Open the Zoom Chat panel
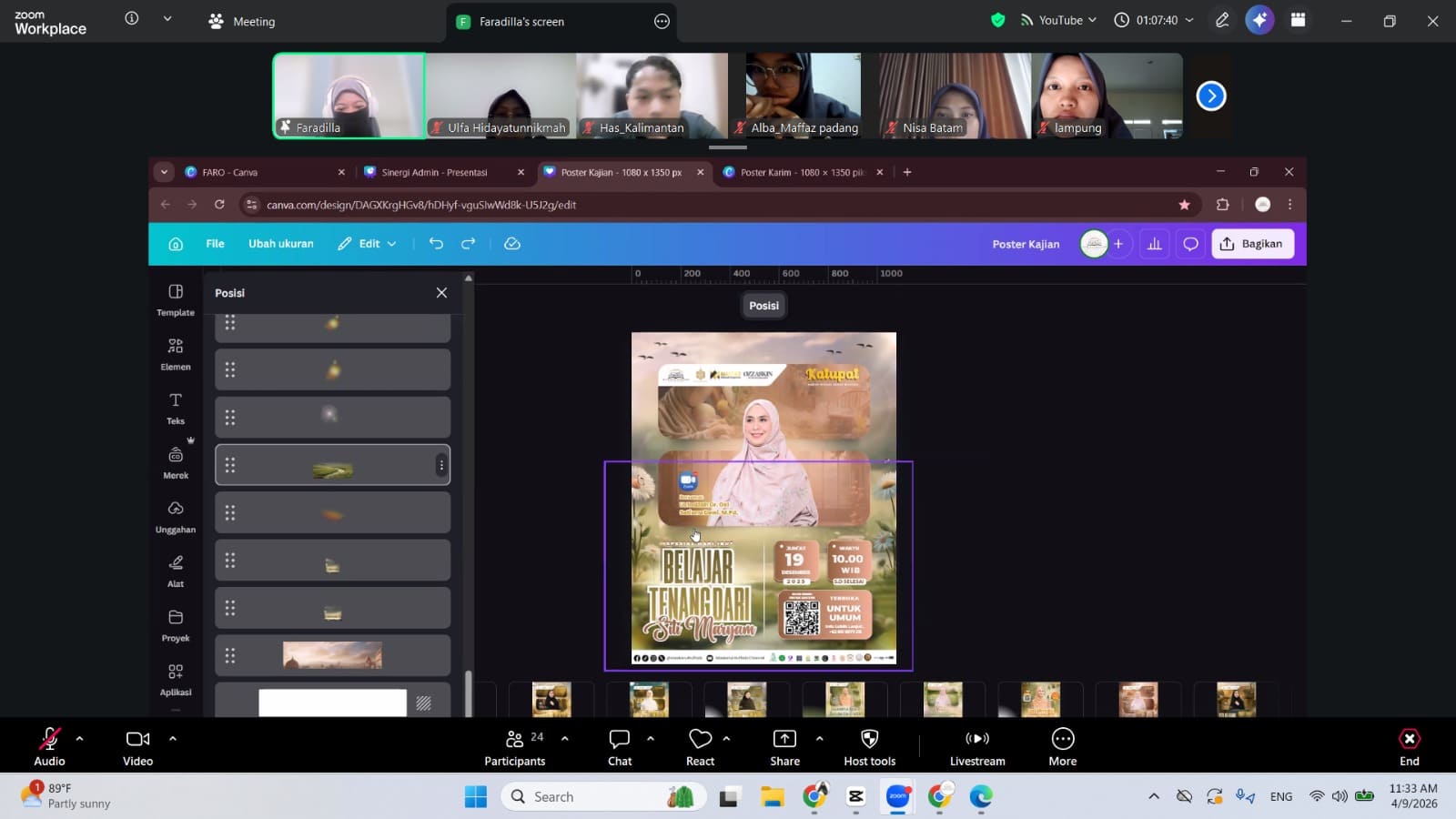Screen dimensions: 1456x819 pyautogui.click(x=620, y=747)
